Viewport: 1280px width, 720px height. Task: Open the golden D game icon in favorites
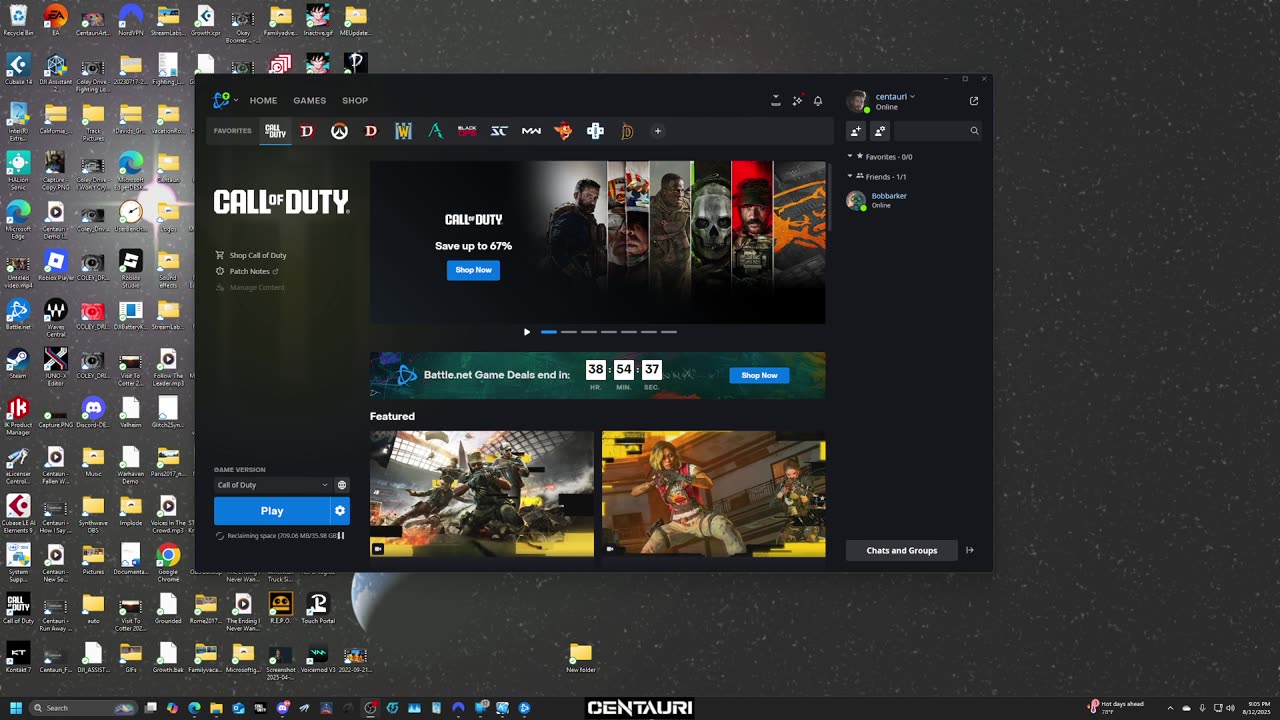tap(627, 131)
